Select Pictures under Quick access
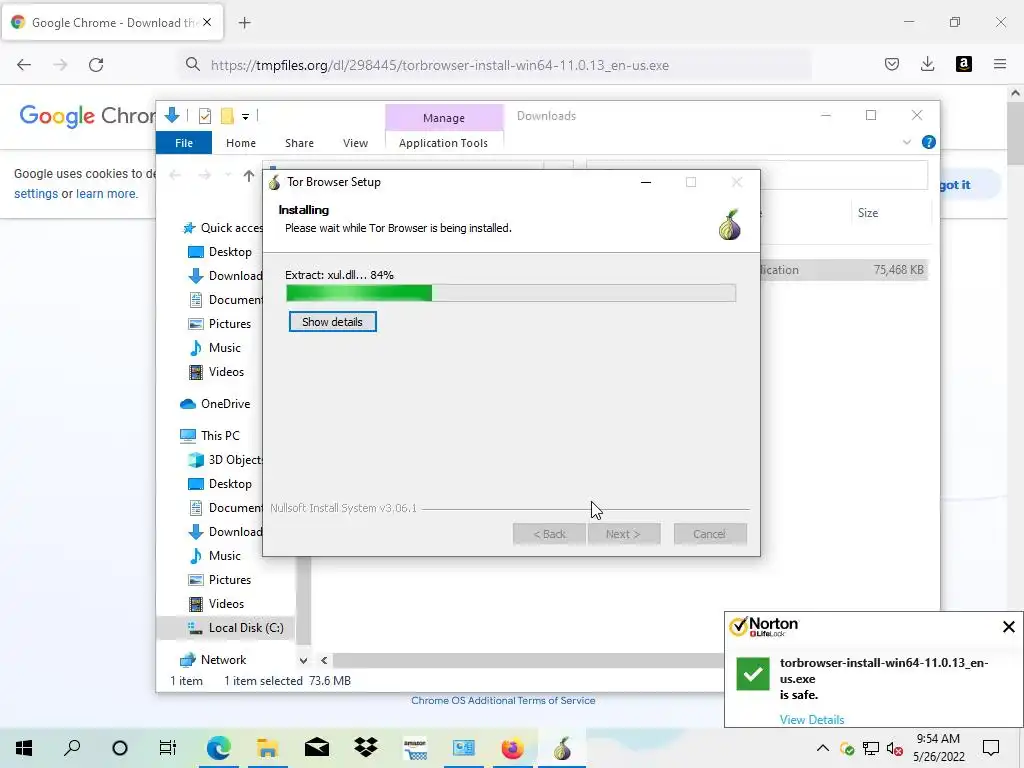The height and width of the screenshot is (768, 1024). 220,324
